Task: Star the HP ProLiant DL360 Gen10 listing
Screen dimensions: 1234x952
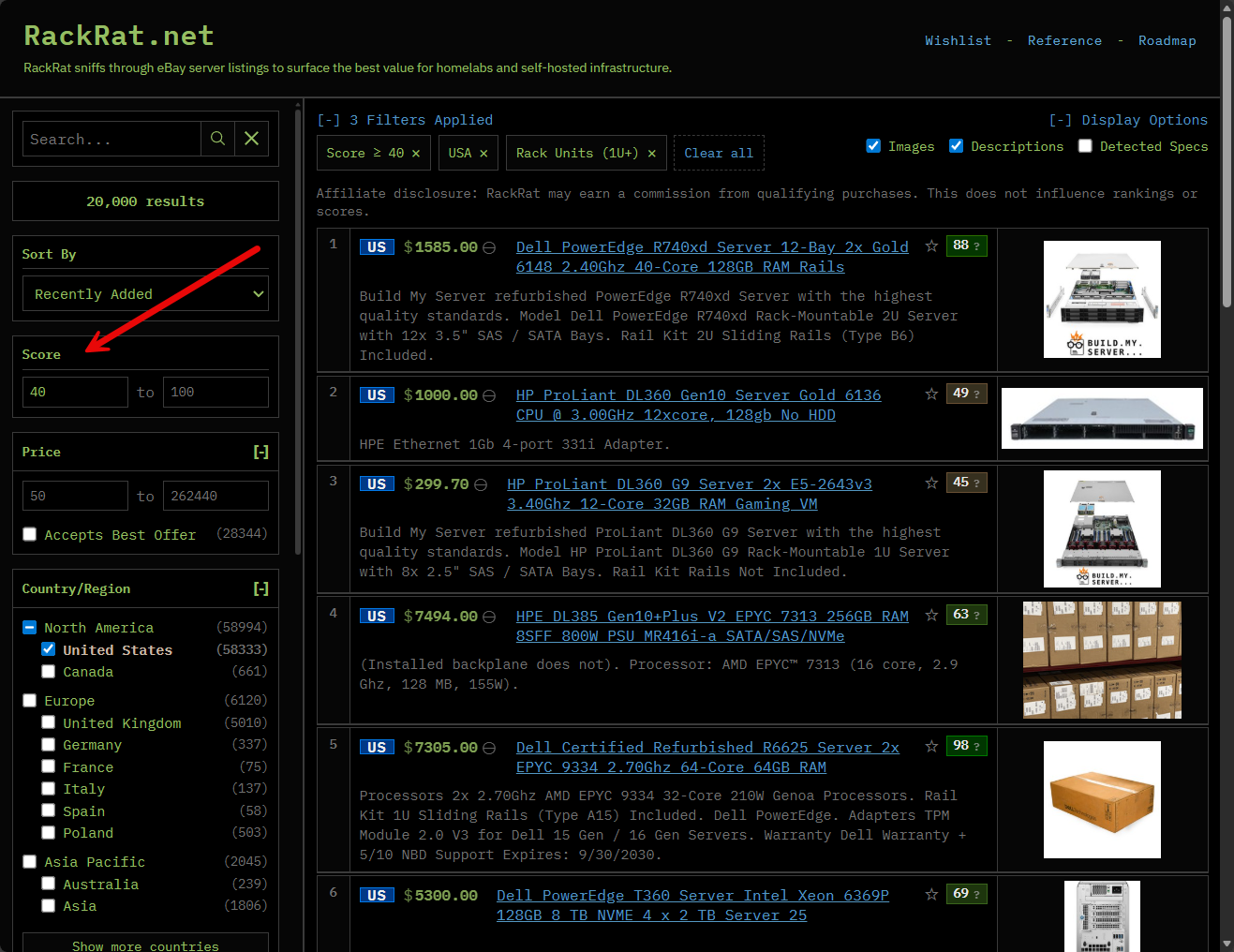Action: click(931, 394)
